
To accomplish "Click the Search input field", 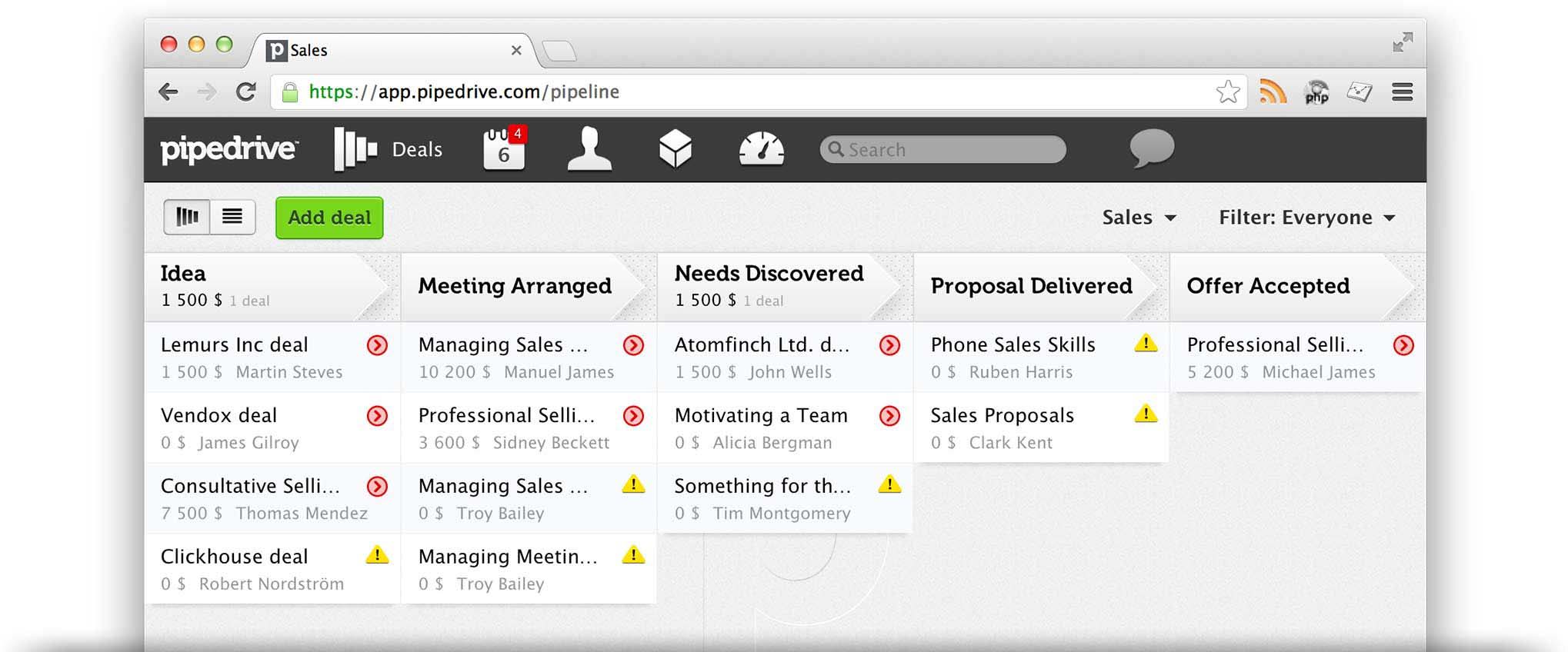I will coord(943,149).
